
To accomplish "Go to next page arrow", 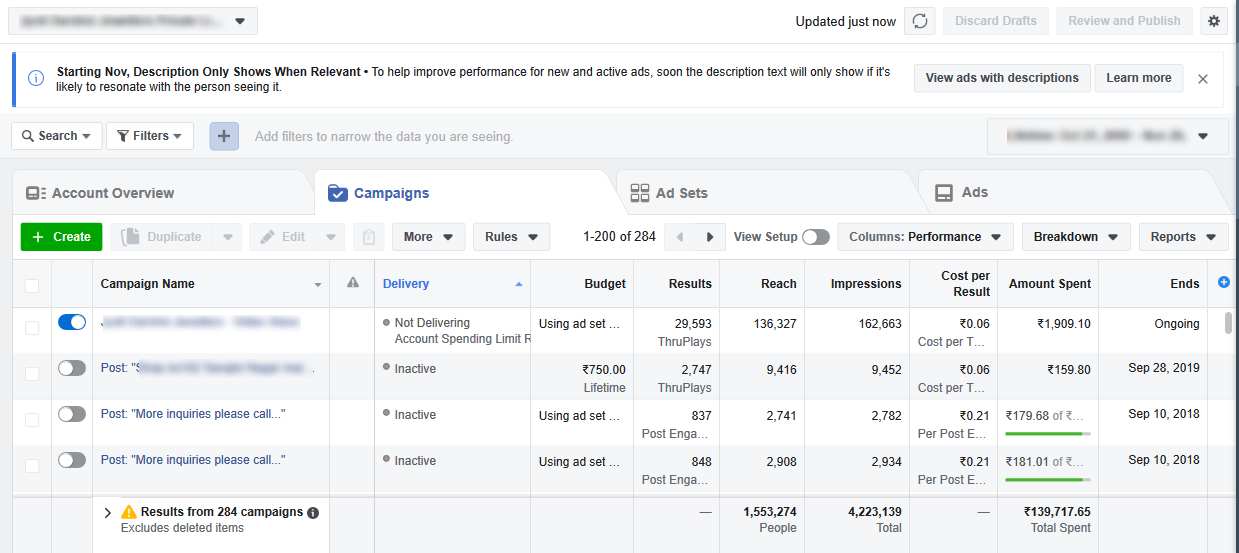I will [x=710, y=237].
